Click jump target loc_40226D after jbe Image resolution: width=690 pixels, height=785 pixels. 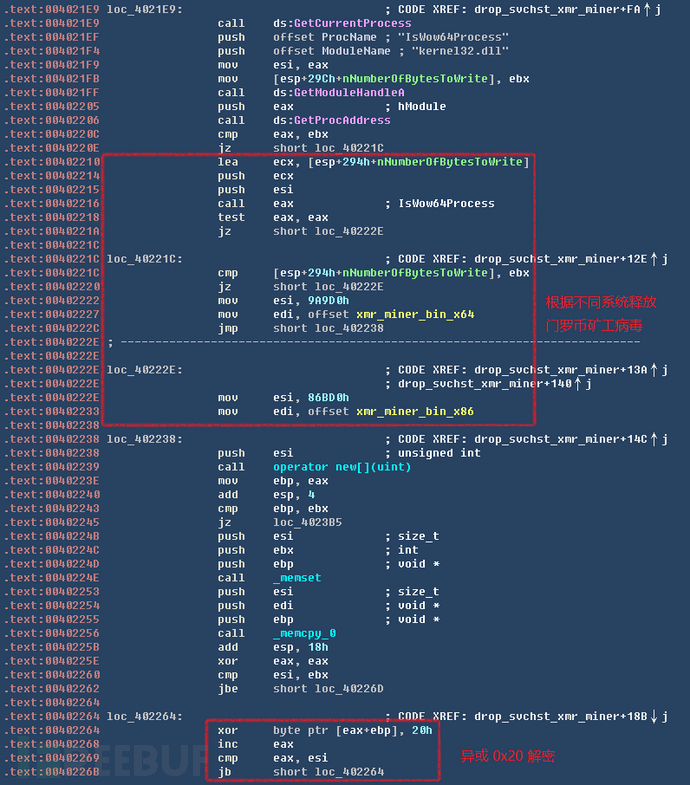point(349,689)
